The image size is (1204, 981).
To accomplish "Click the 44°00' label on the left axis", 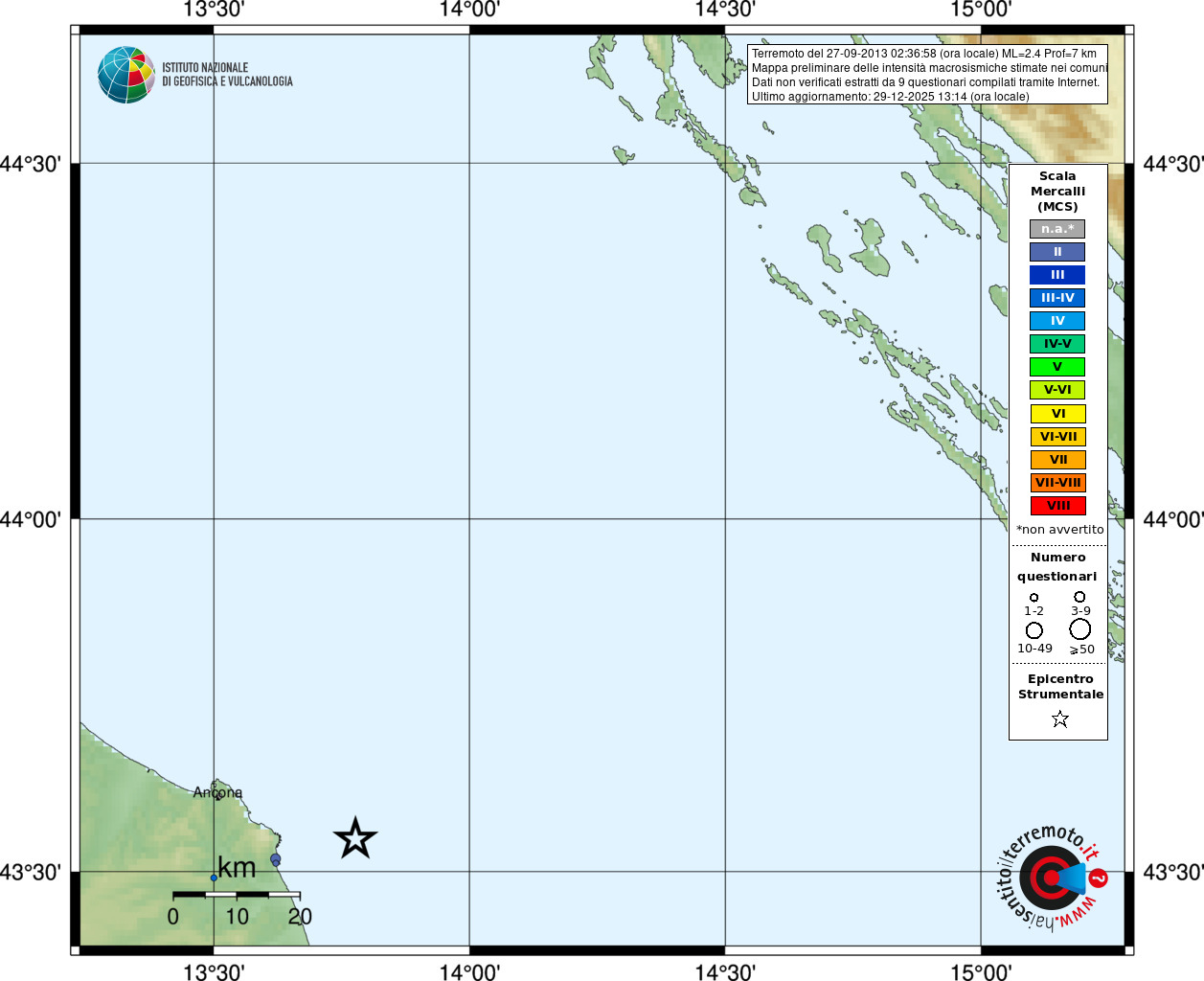I will point(31,519).
